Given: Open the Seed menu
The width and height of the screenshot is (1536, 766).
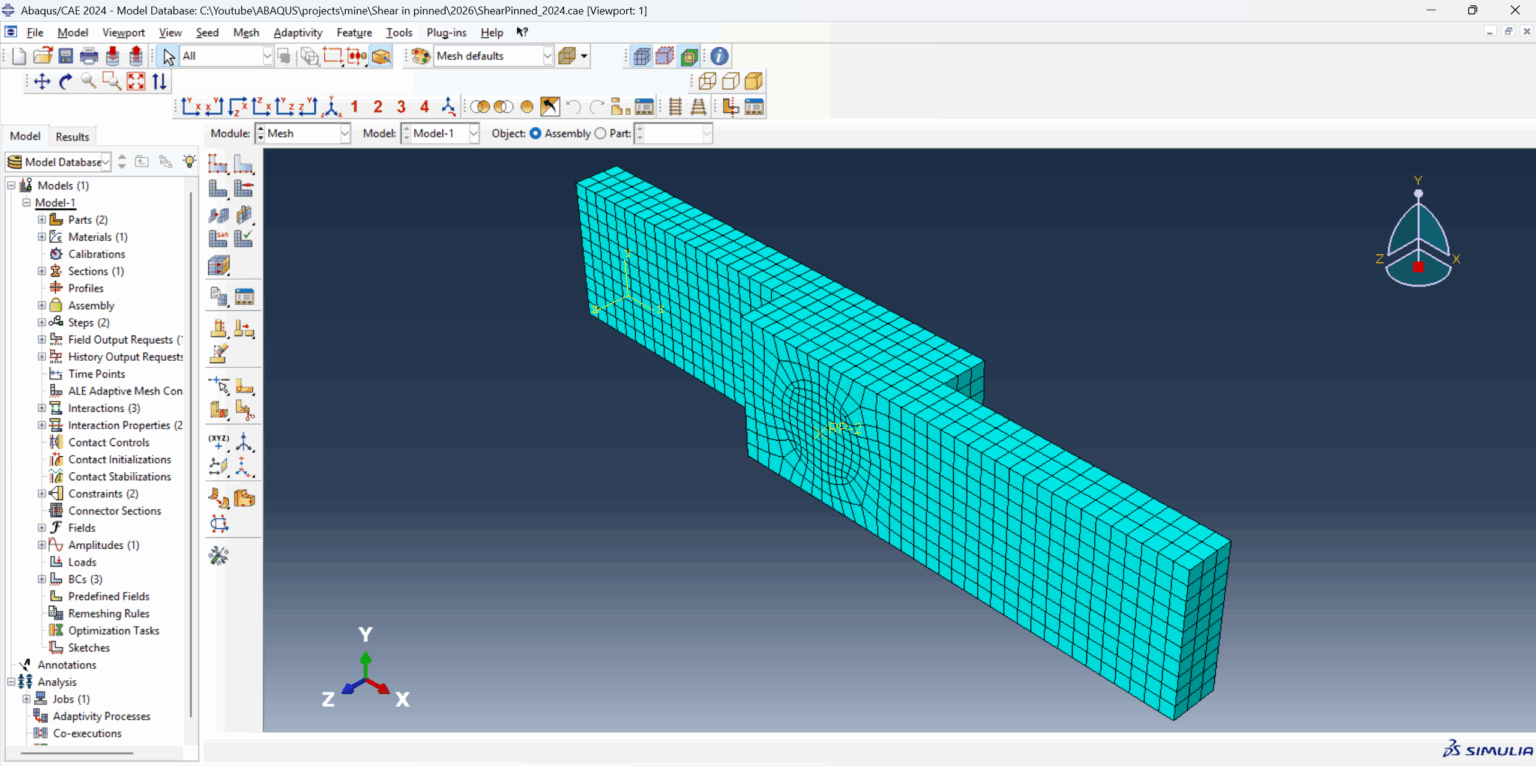Looking at the screenshot, I should 206,32.
